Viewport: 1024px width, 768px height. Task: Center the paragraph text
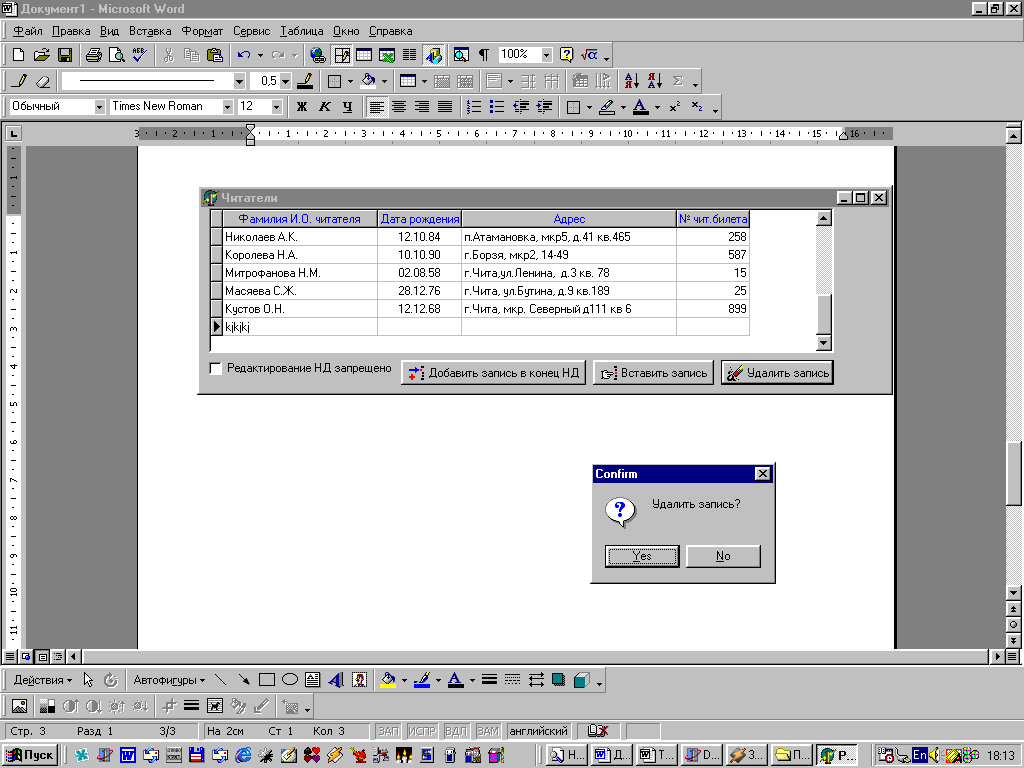coord(399,106)
